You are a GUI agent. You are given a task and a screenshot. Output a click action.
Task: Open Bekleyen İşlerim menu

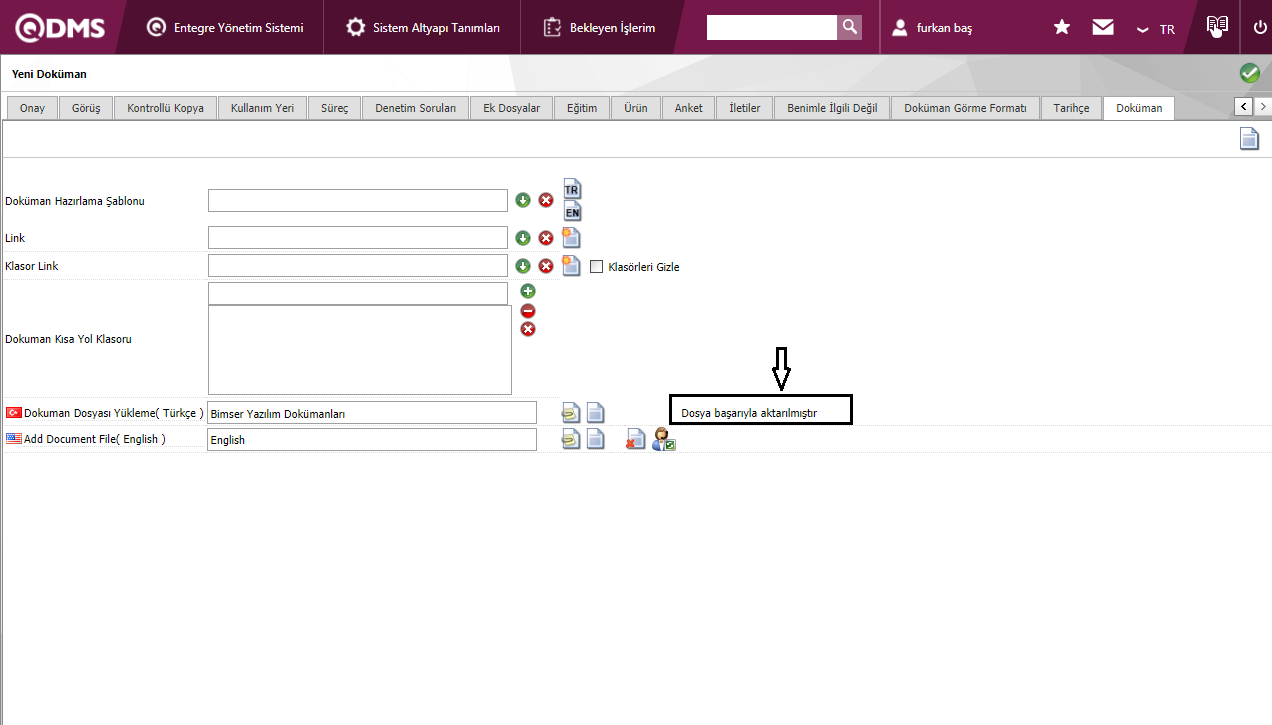tap(600, 28)
